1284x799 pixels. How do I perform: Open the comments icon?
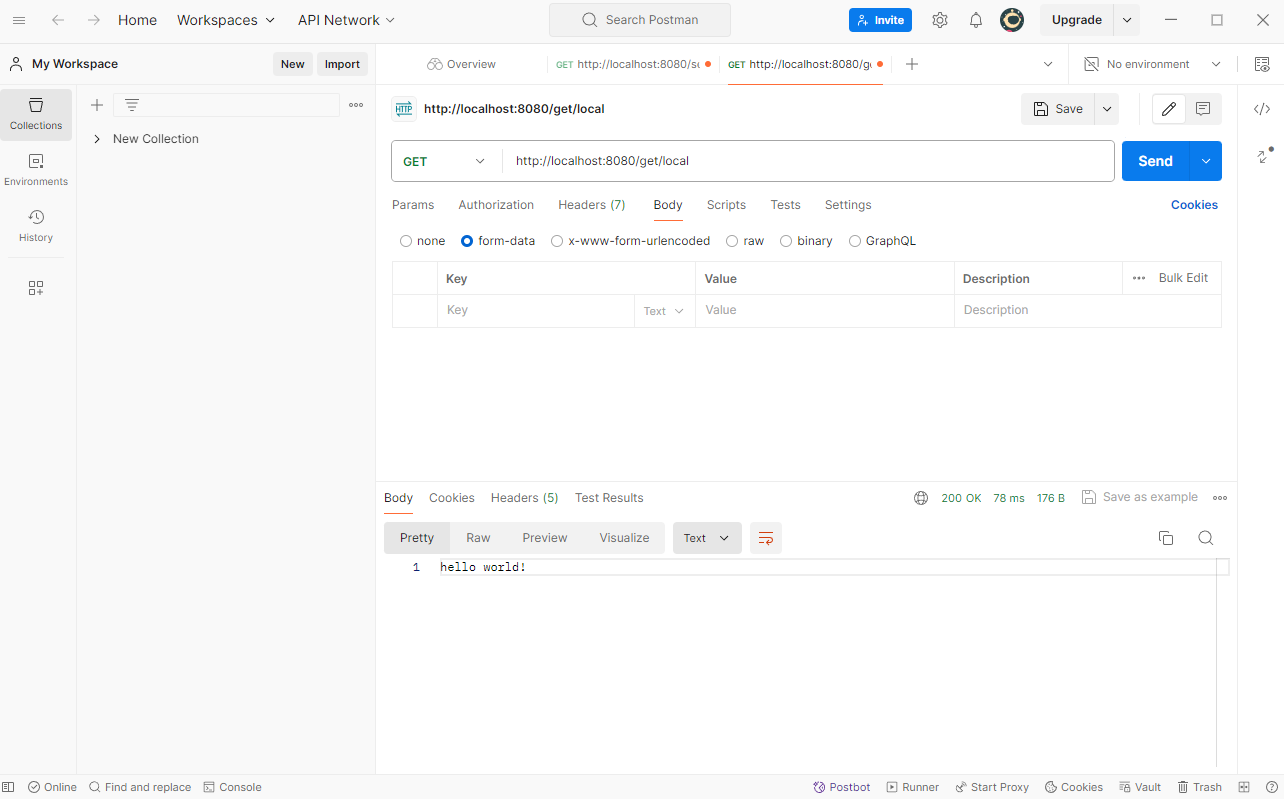click(1203, 109)
